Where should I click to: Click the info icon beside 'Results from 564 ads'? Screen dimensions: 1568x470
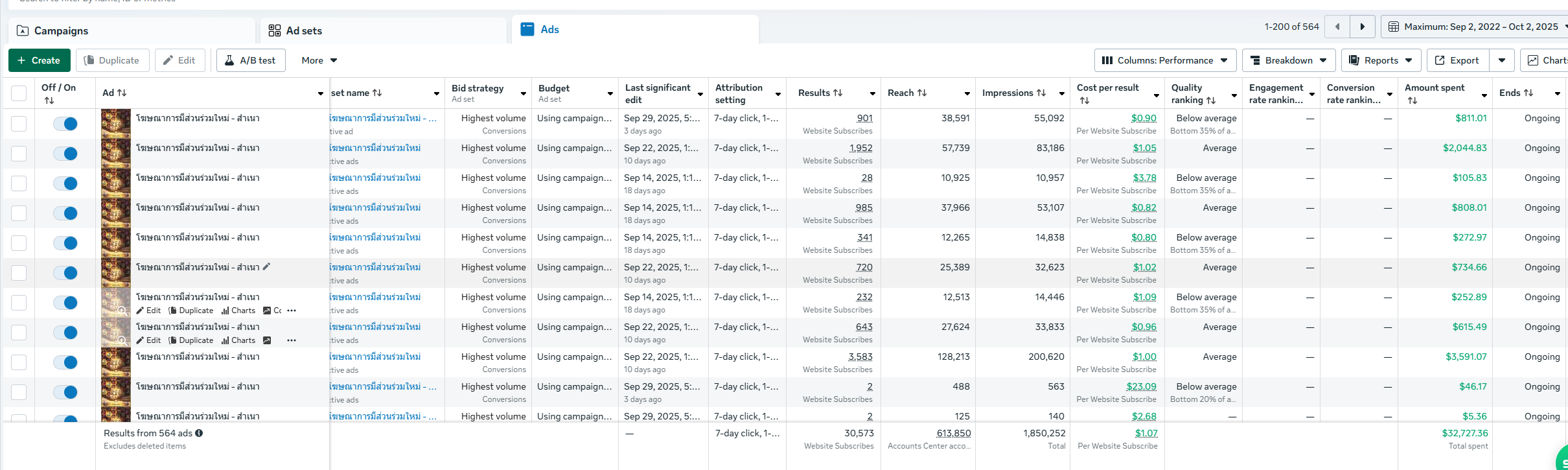coord(199,433)
